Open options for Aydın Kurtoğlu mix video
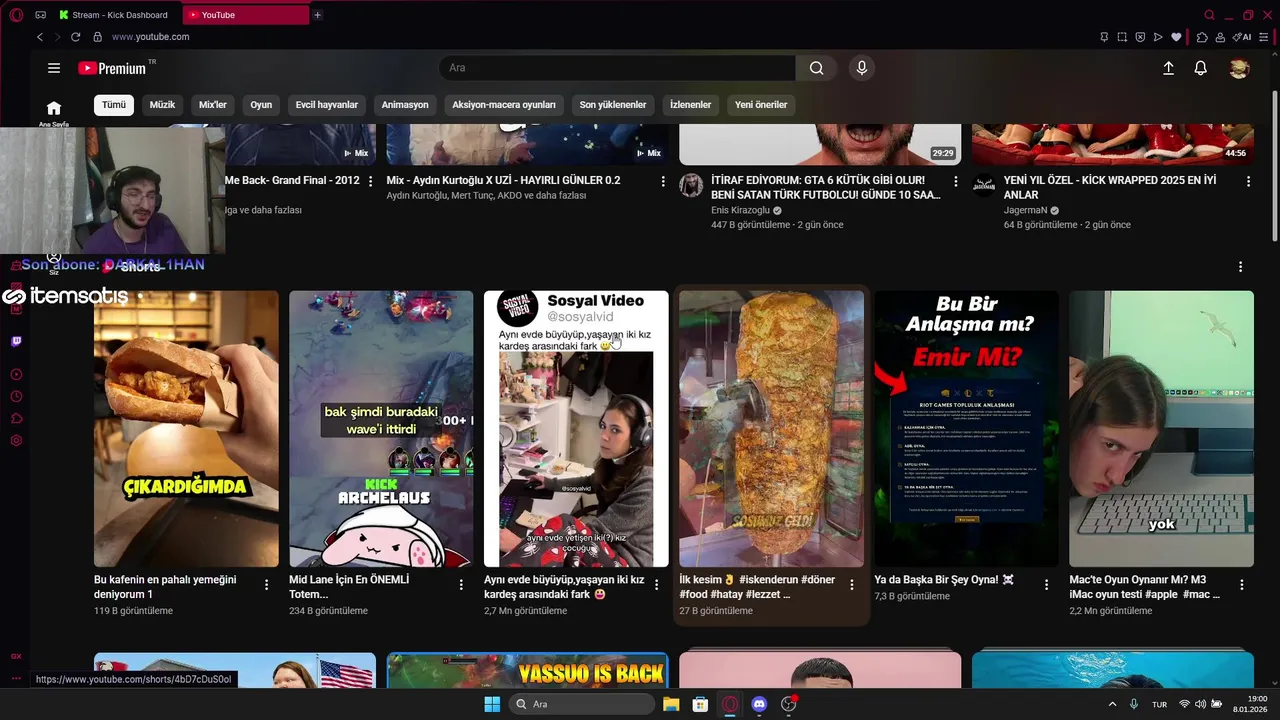Image resolution: width=1280 pixels, height=720 pixels. [663, 181]
